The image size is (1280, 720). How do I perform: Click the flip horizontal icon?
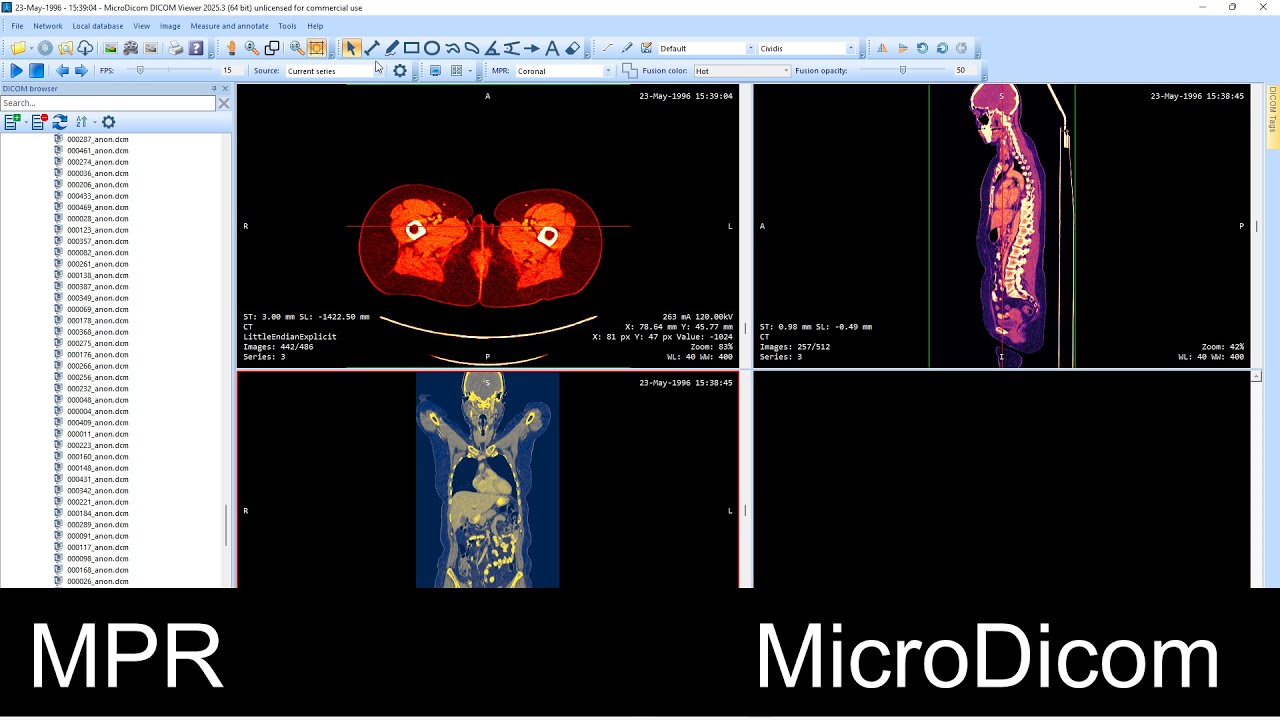pos(882,48)
